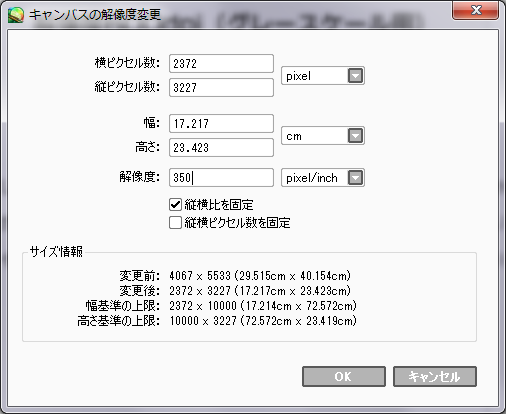Uncheck the 縦横比を固定 checkbox
This screenshot has height=414, width=506.
click(175, 205)
